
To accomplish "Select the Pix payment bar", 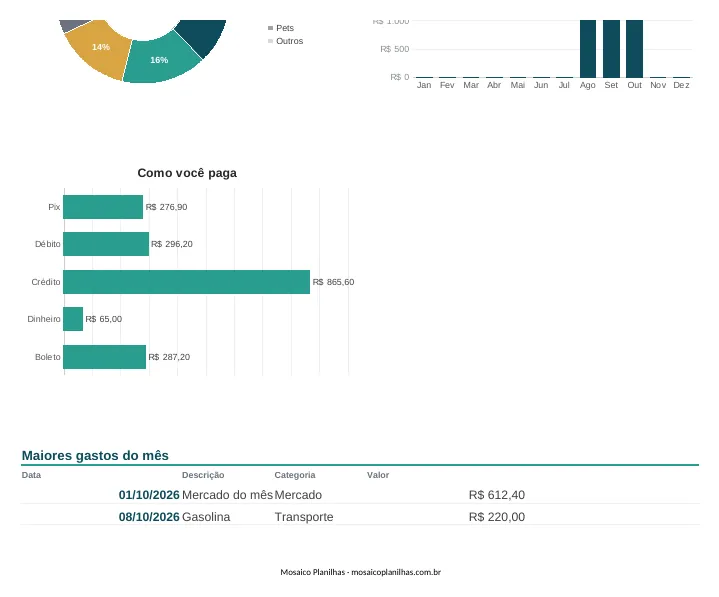I will (103, 207).
